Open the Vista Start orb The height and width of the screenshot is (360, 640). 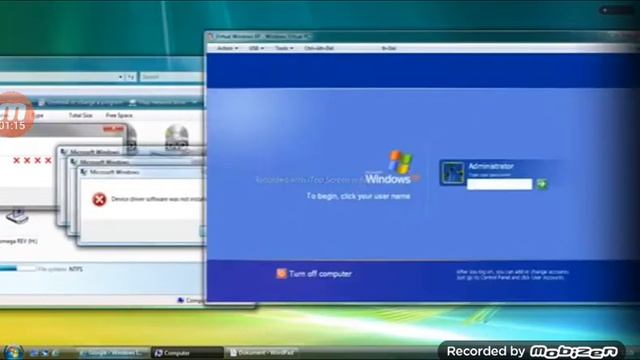click(x=12, y=352)
